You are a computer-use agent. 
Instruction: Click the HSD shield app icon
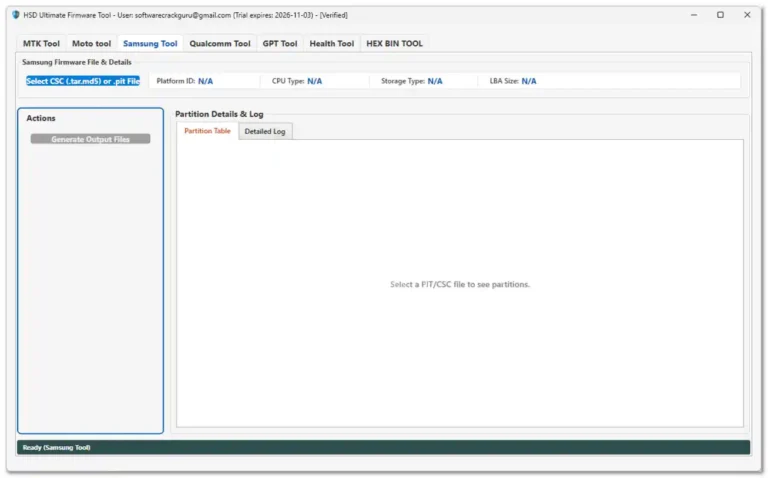[16, 15]
